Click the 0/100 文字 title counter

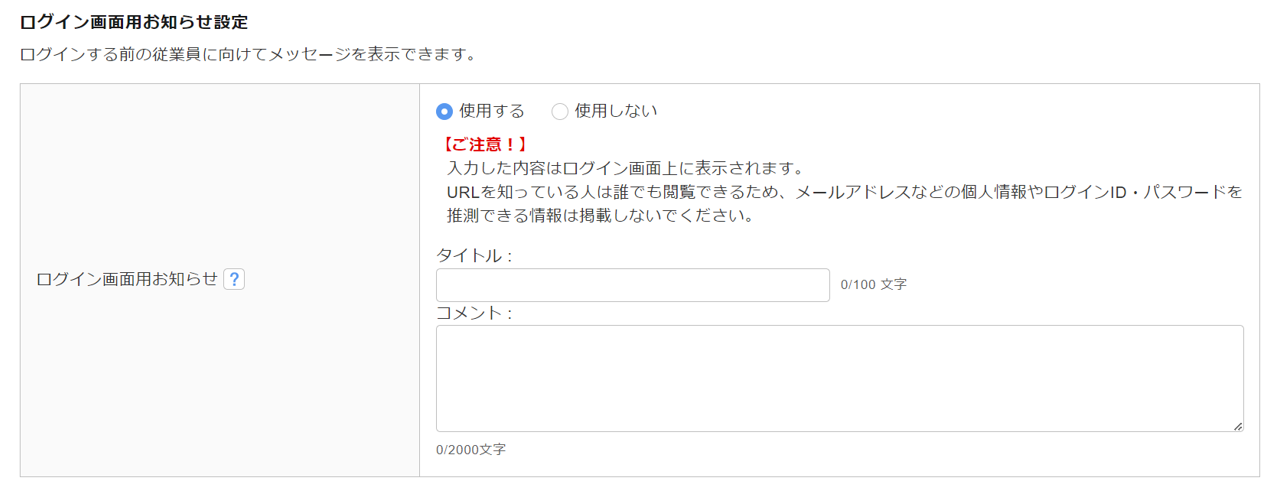click(873, 285)
